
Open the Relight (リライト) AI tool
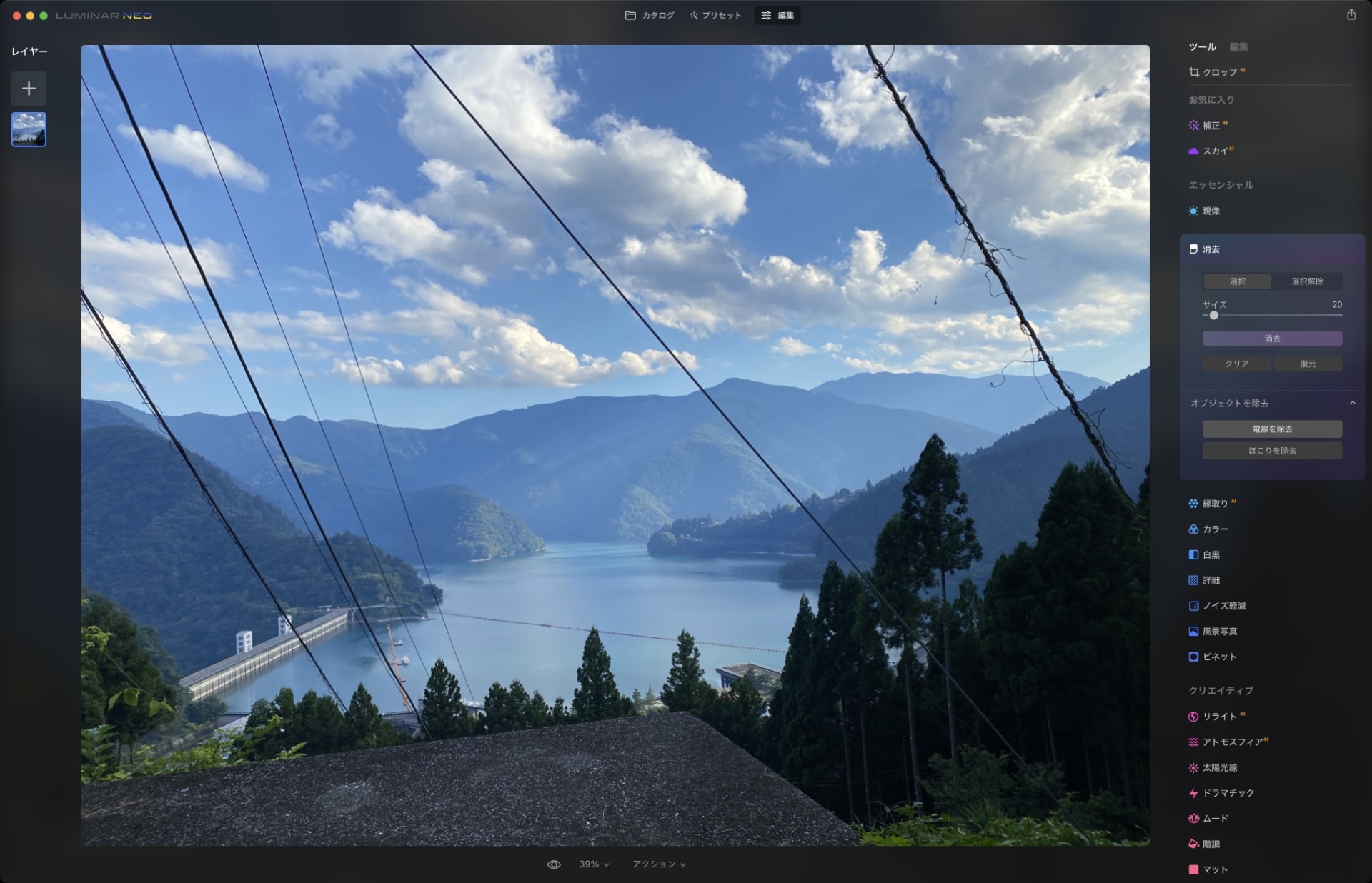tap(1218, 717)
